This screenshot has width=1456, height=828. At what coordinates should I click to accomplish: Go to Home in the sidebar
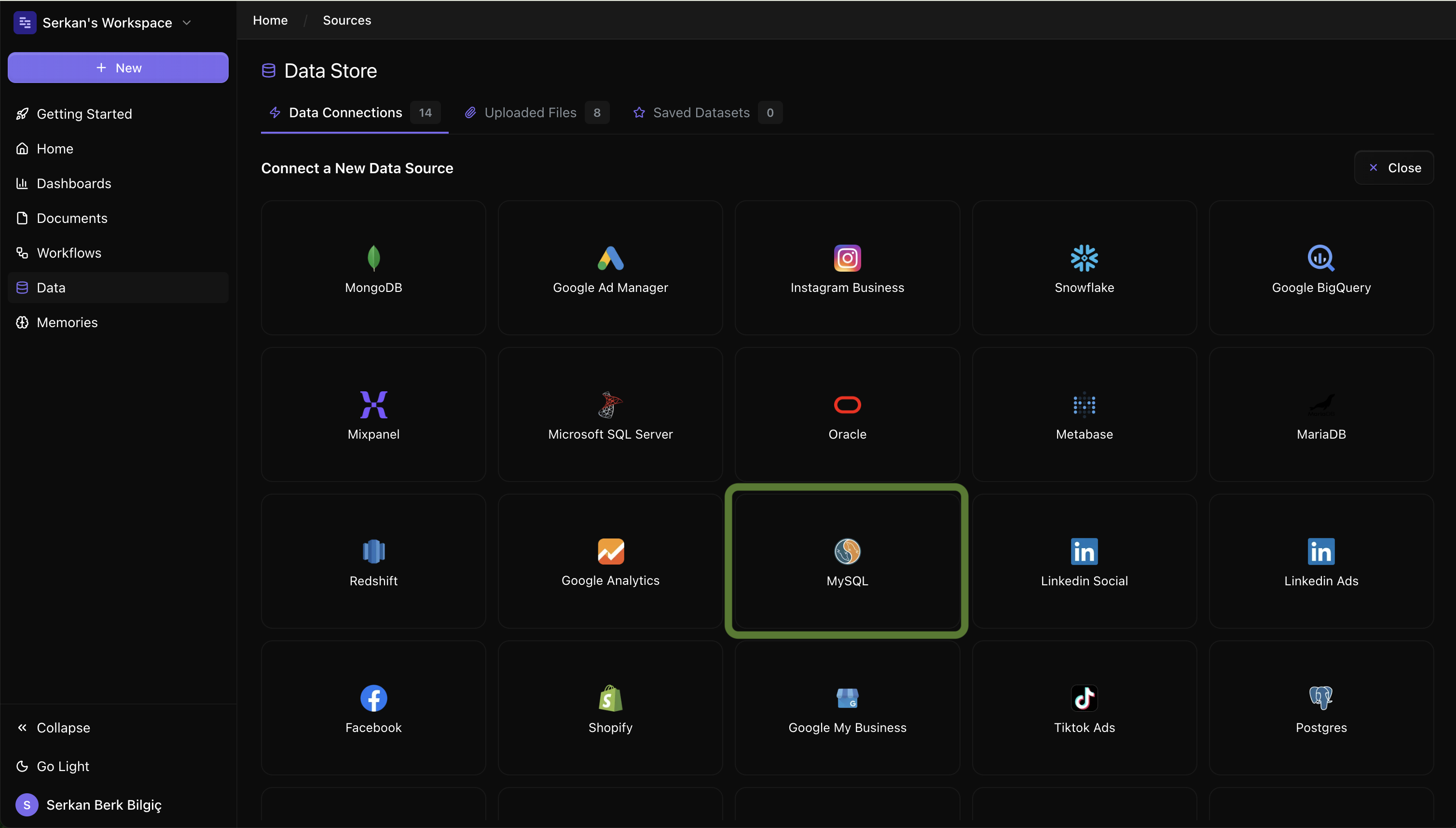(x=118, y=149)
